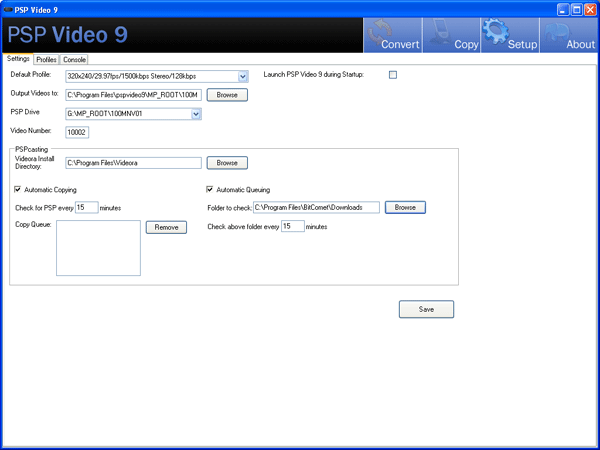Minimize the PSP Video 9 window
600x450 pixels.
(562, 10)
